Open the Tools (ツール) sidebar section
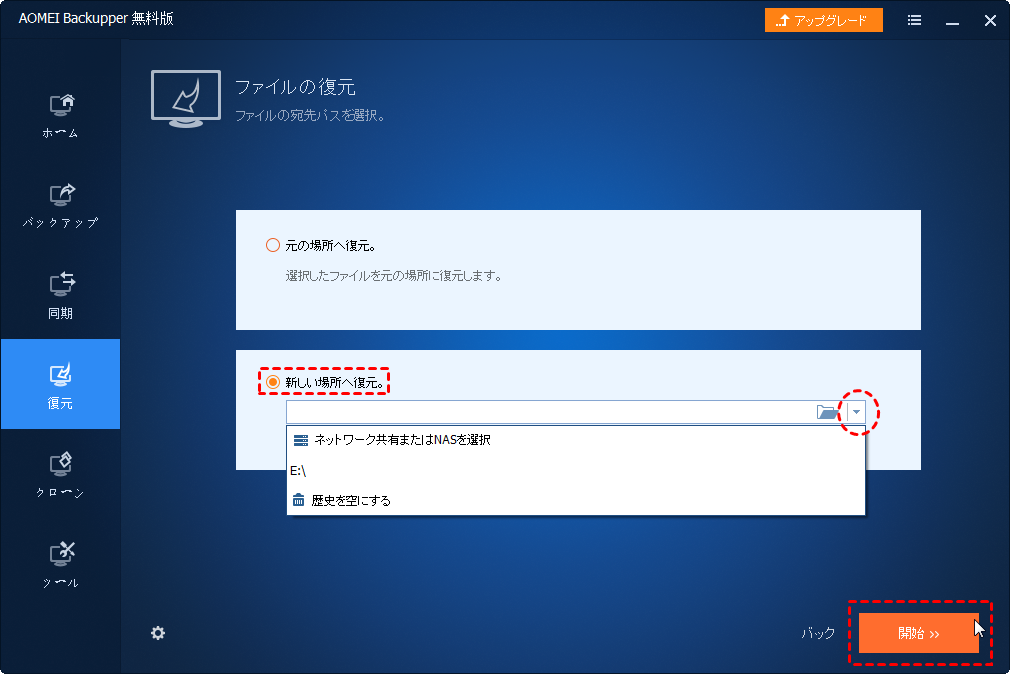The image size is (1010, 674). coord(61,564)
